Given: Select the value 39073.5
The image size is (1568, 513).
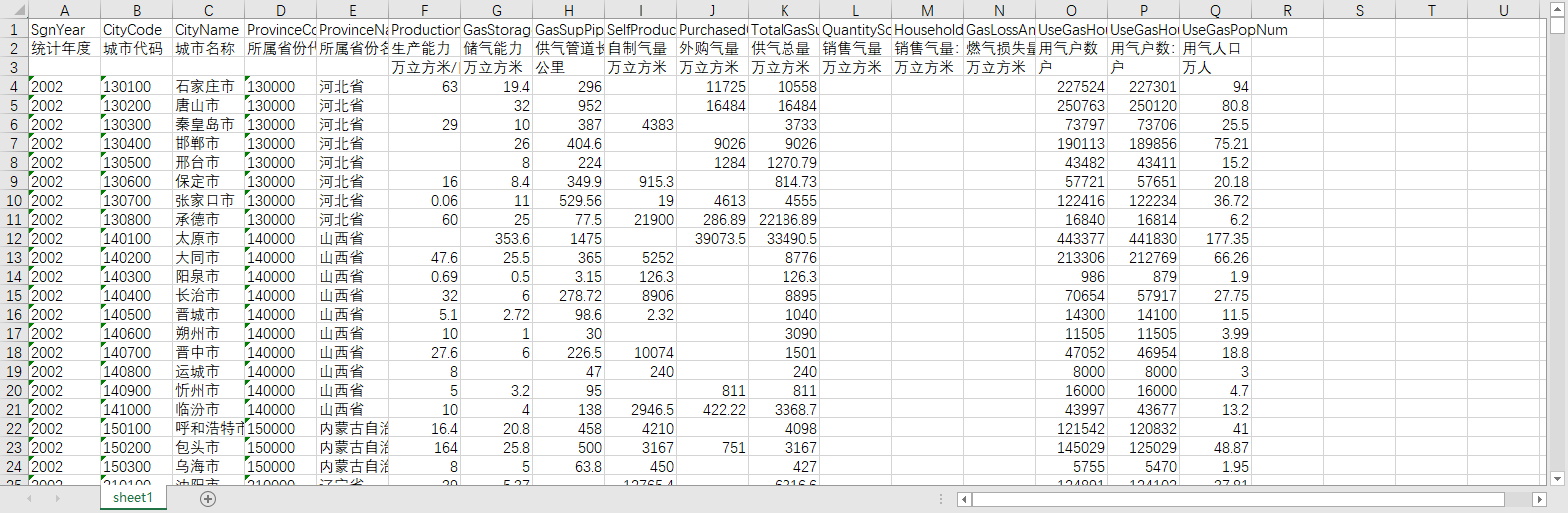Looking at the screenshot, I should click(712, 239).
